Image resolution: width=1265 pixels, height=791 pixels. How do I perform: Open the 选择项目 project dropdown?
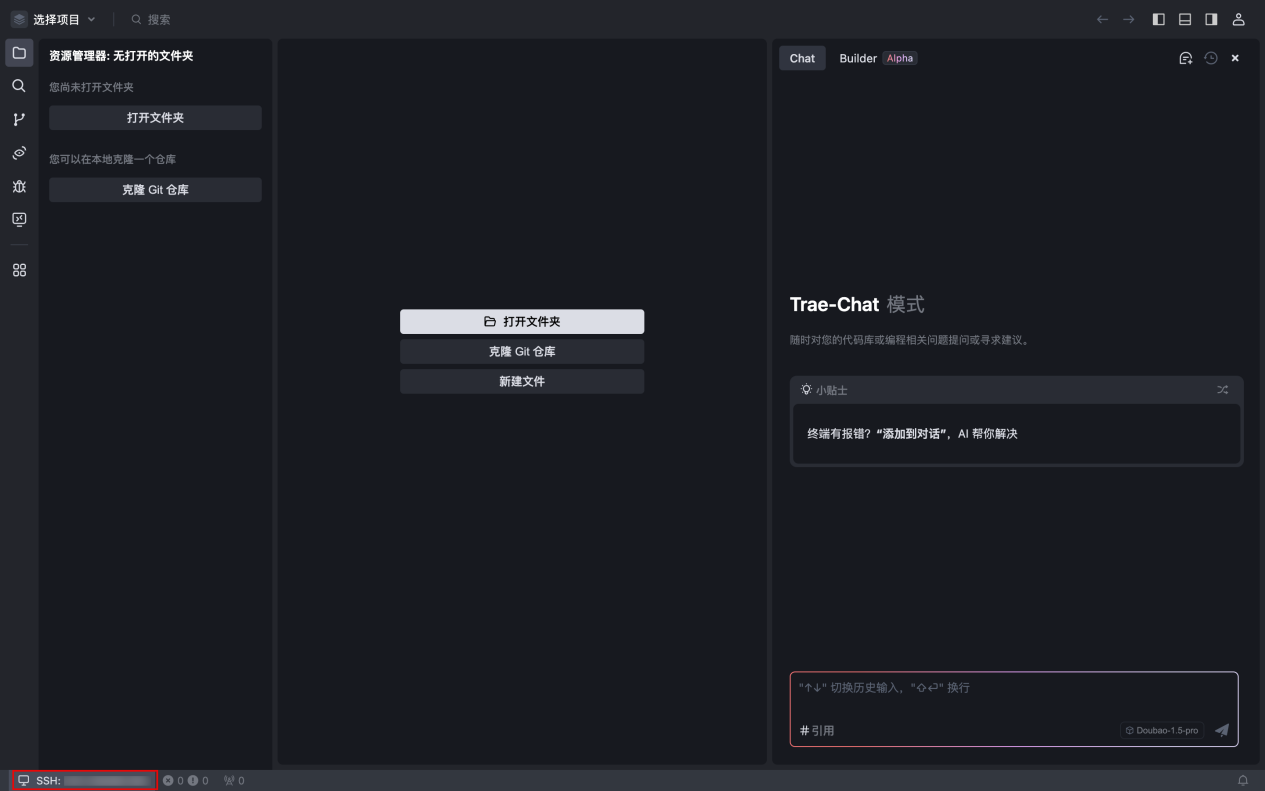tap(55, 18)
